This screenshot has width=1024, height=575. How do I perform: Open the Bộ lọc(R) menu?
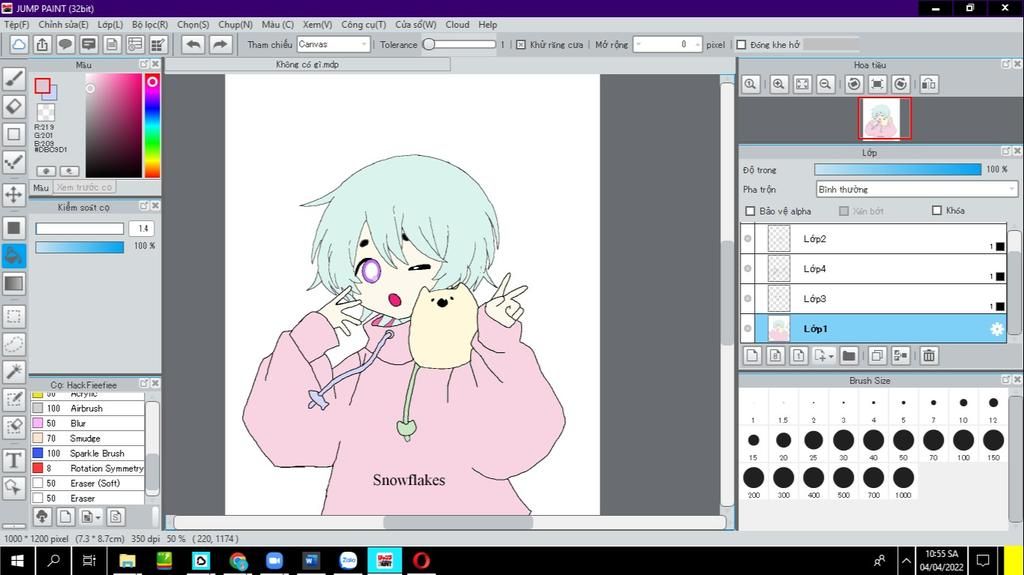click(150, 24)
